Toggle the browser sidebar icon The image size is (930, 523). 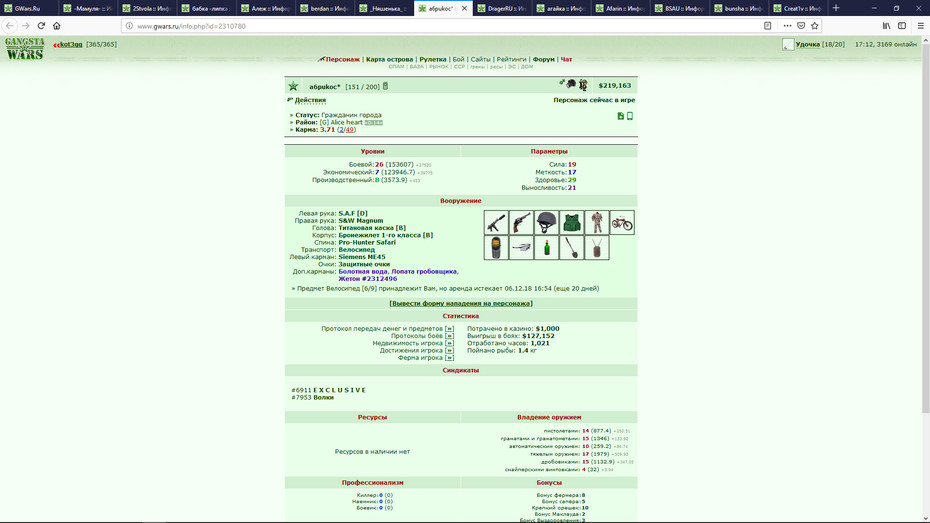(902, 25)
